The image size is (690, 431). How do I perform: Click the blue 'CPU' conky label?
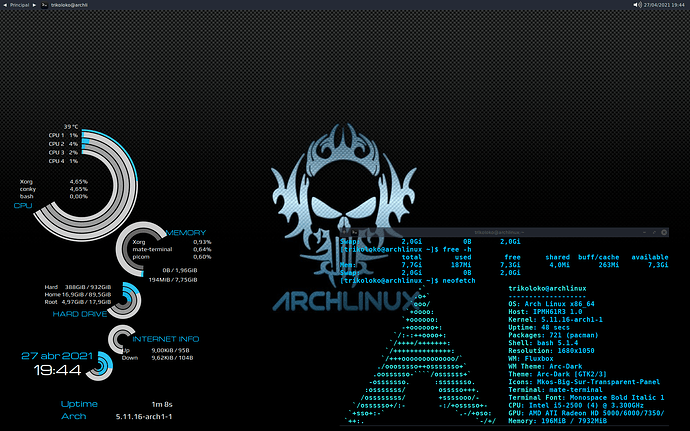click(23, 206)
